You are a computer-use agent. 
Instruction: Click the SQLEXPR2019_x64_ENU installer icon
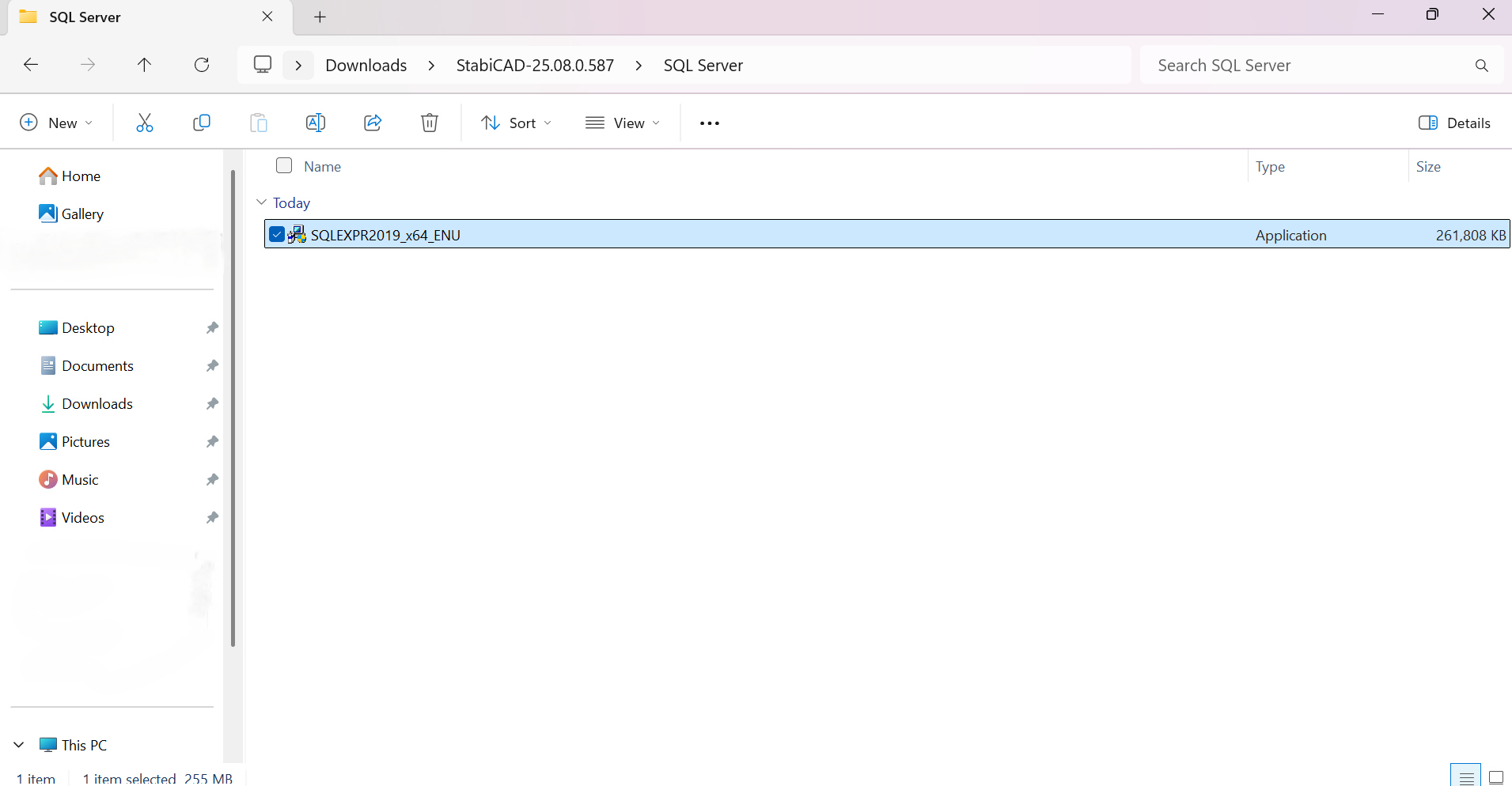coord(297,235)
